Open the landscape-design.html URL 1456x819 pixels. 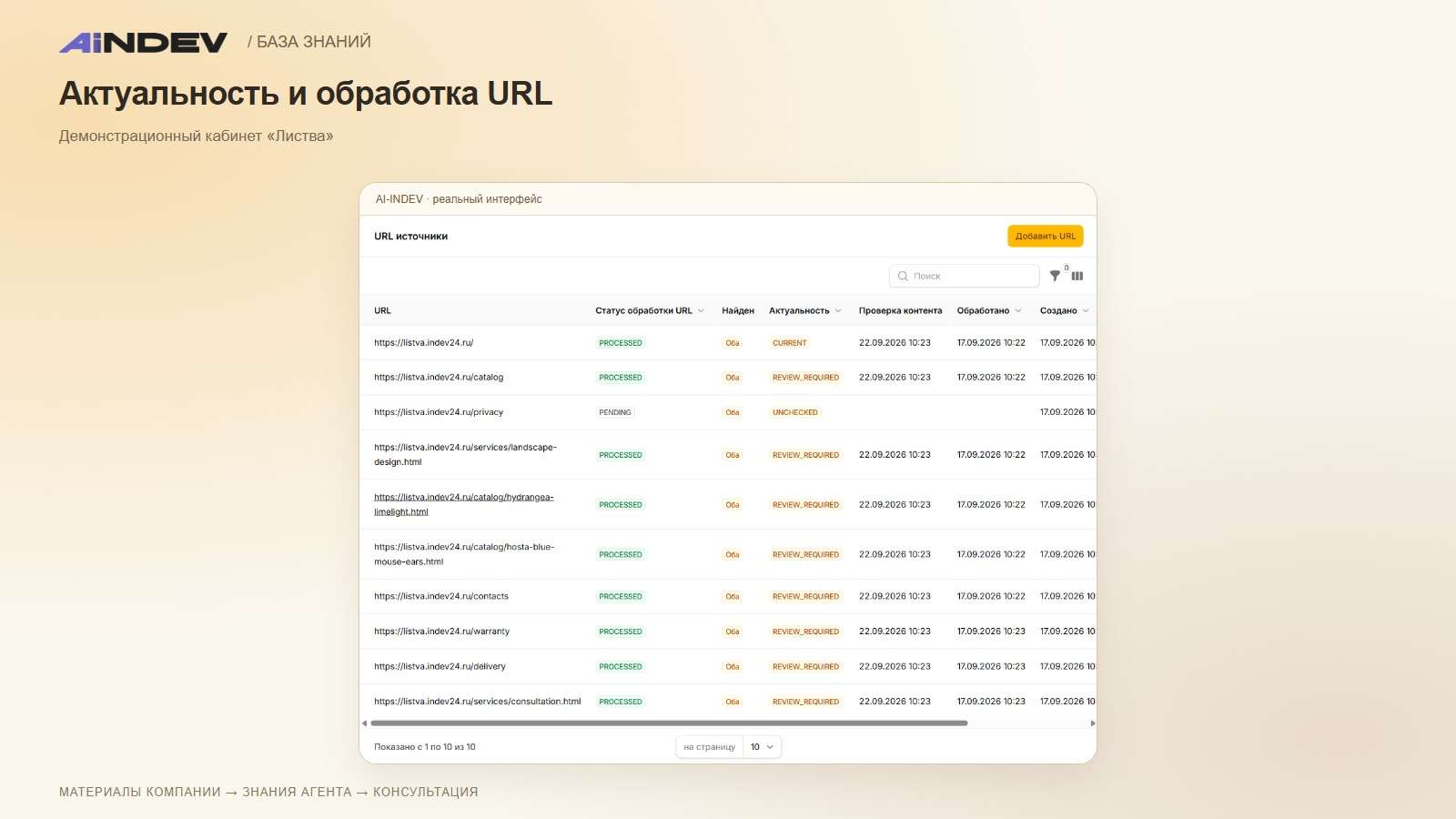(465, 454)
